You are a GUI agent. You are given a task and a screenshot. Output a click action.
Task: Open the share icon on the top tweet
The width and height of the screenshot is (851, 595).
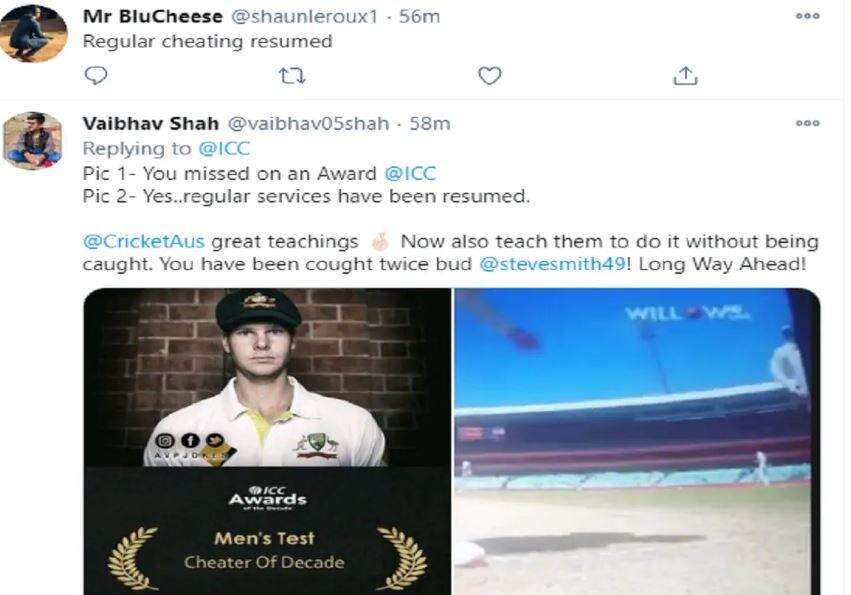[687, 73]
